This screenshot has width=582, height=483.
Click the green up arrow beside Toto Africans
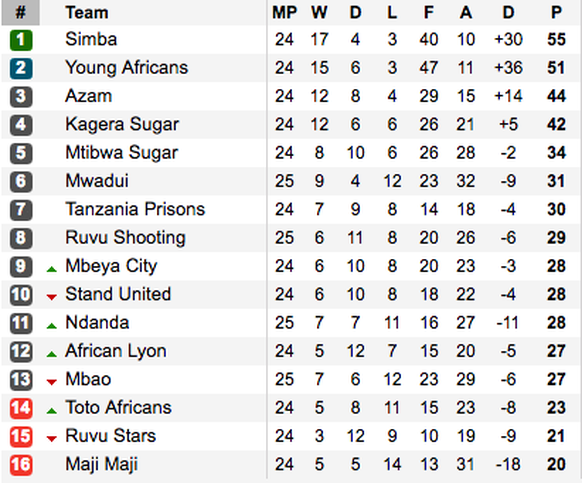click(x=52, y=411)
